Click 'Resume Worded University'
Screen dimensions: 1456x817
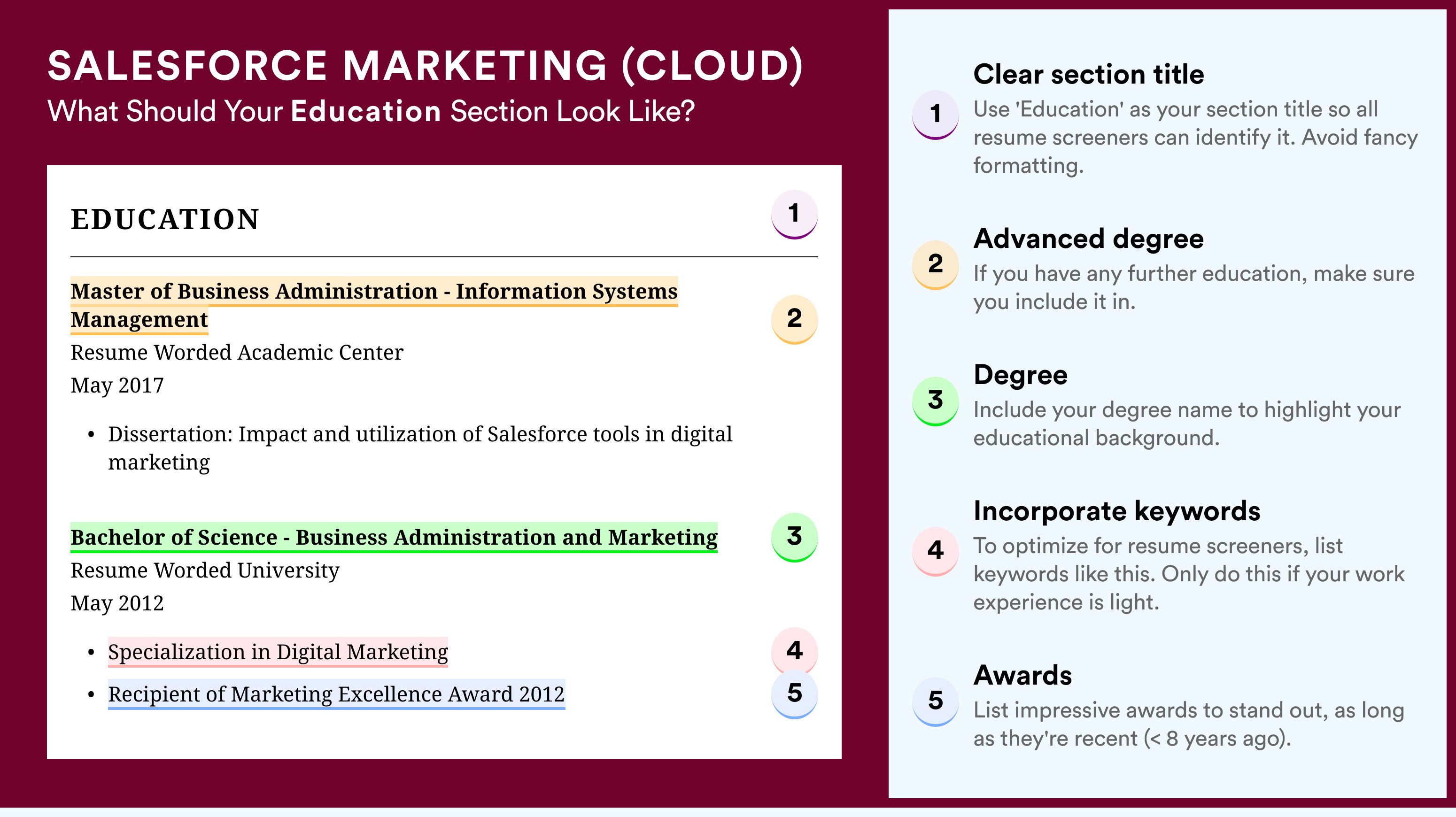(x=205, y=570)
